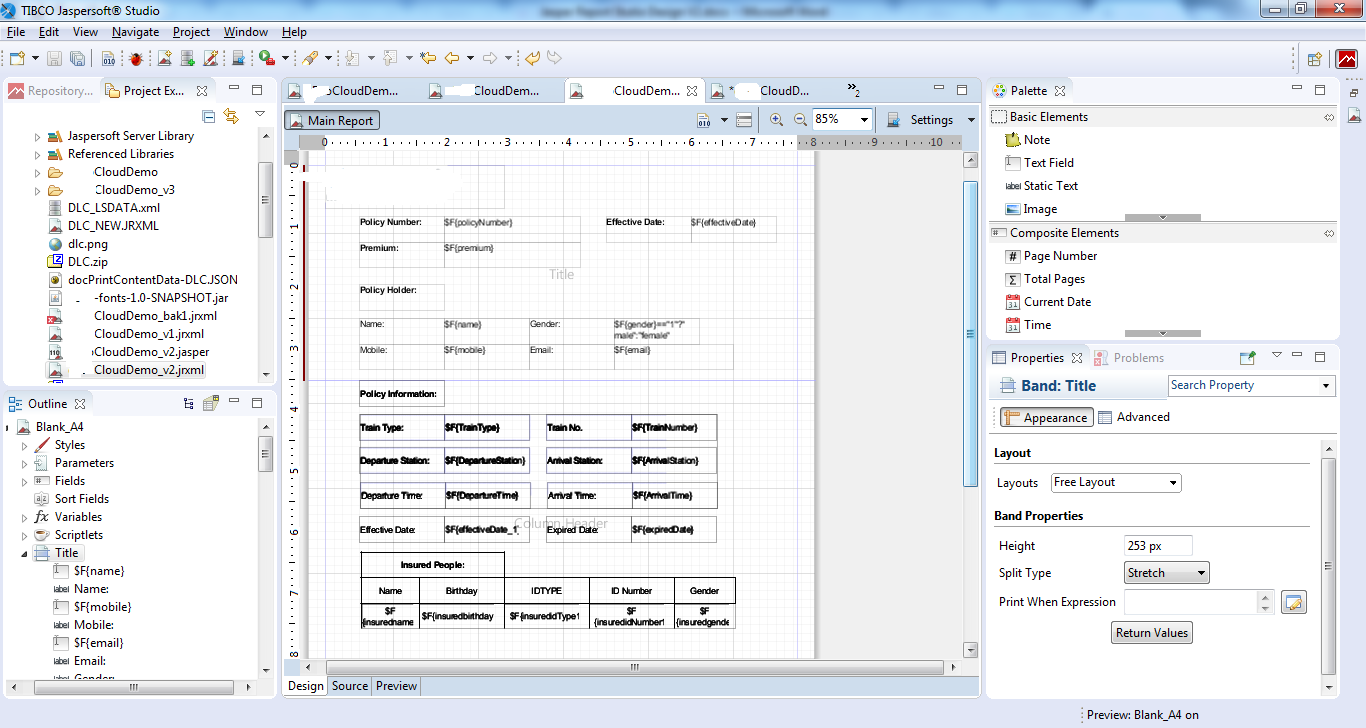Click the Appearance properties tab button
Screen dimensions: 1366x728
(x=1046, y=418)
